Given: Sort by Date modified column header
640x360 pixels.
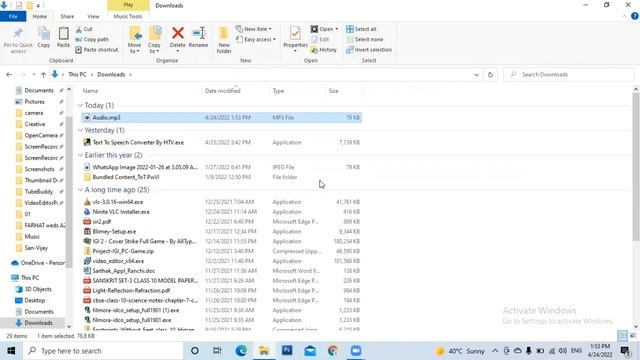Looking at the screenshot, I should click(x=222, y=91).
